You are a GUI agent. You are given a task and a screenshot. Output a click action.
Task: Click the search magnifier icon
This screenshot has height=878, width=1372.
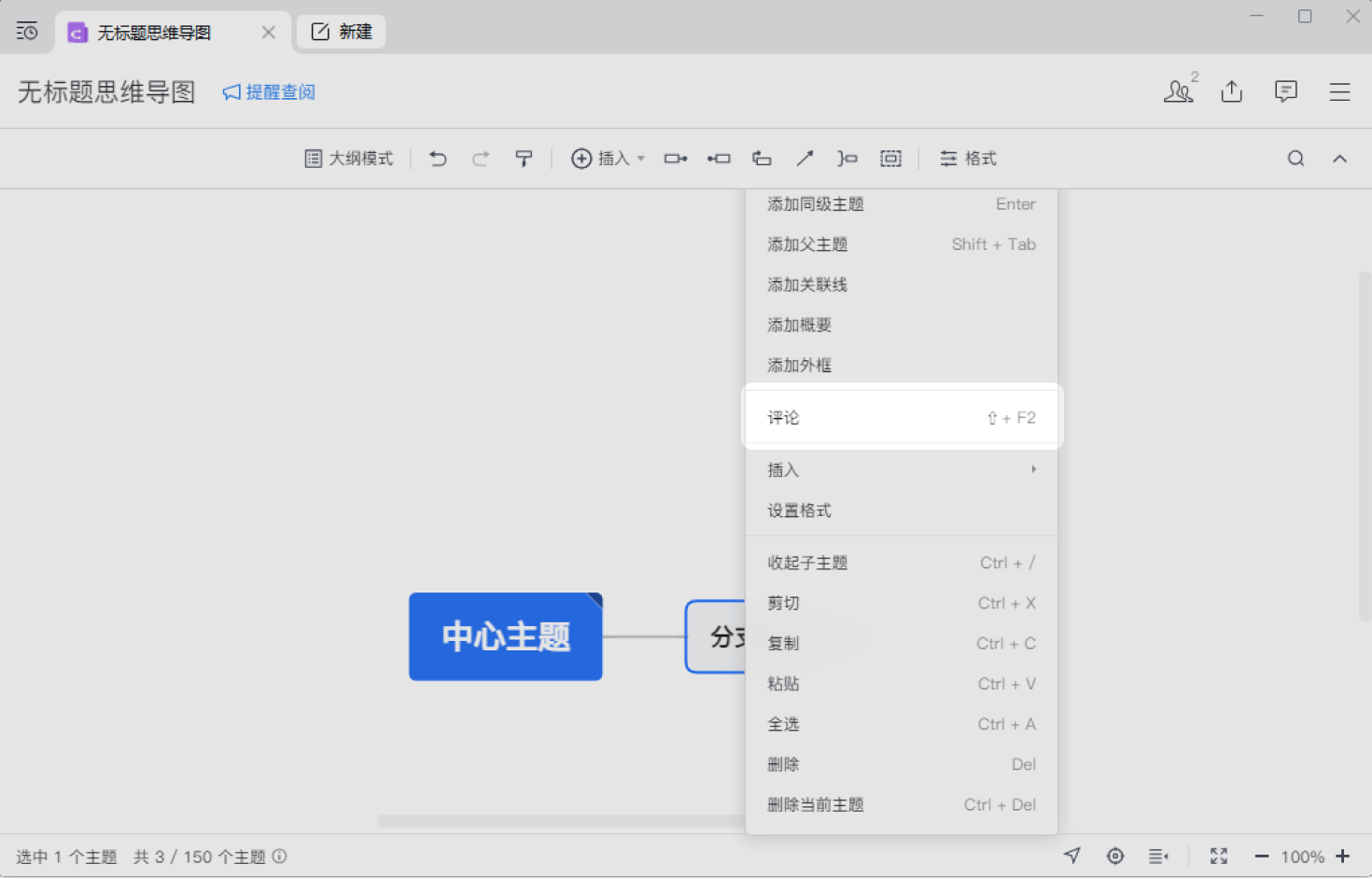1295,159
